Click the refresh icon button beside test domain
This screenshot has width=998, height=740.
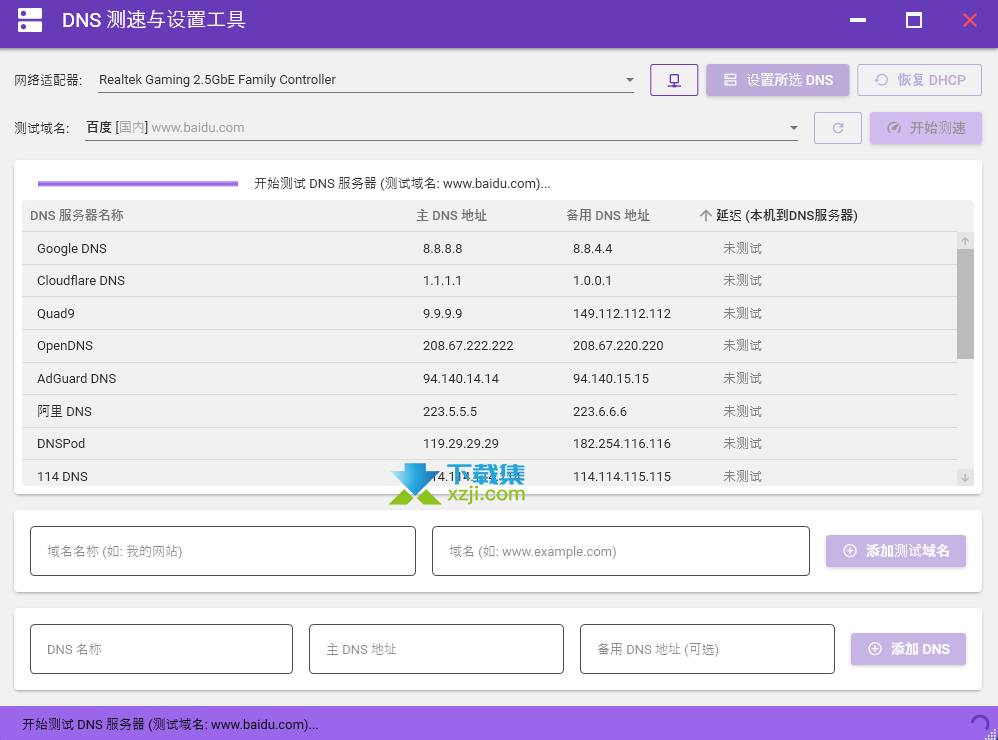[837, 128]
